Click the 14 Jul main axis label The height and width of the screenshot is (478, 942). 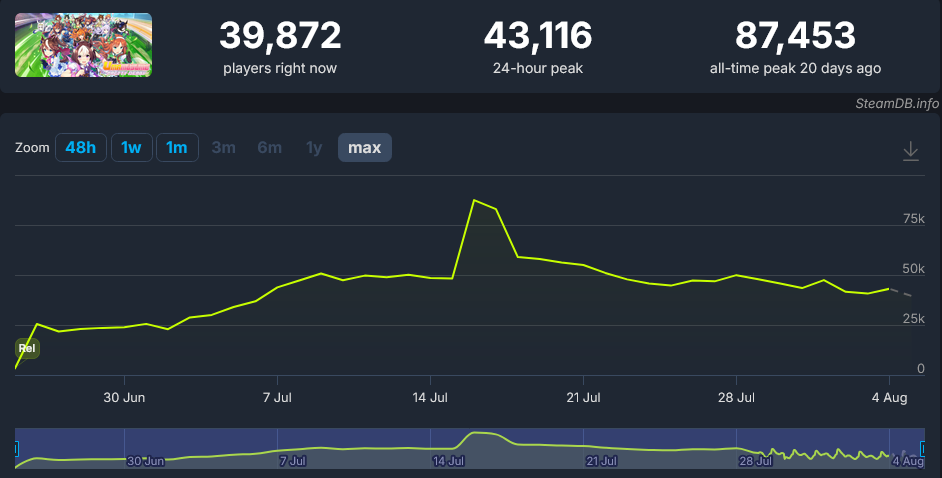430,398
